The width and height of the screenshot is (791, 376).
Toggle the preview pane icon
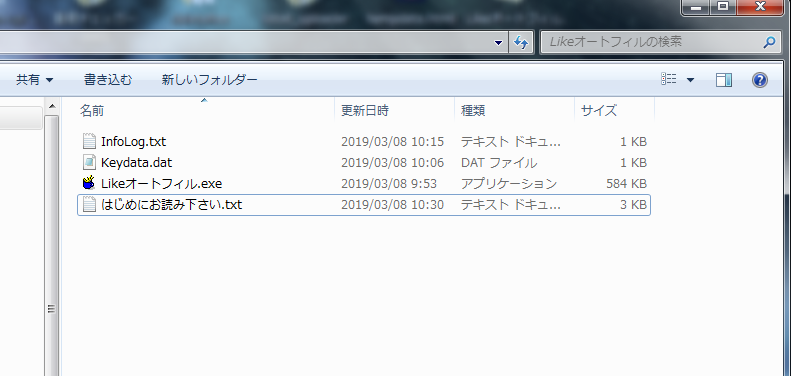coord(724,80)
